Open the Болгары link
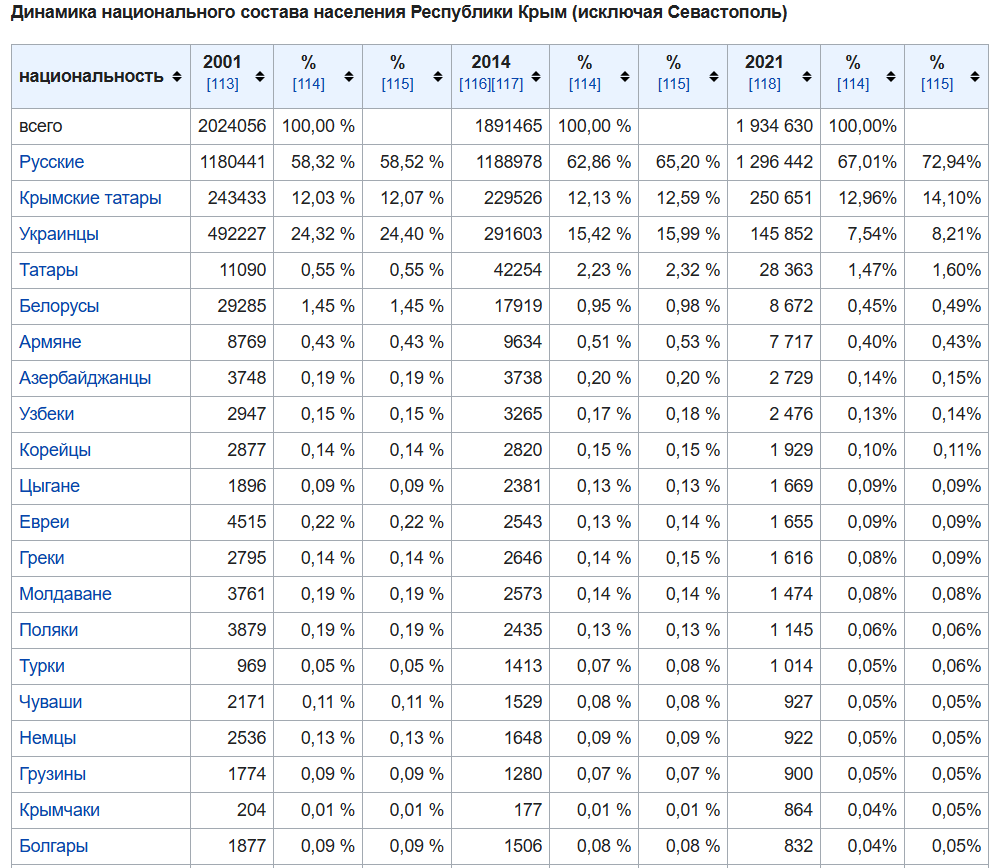Screen dimensions: 992x868 tap(54, 847)
